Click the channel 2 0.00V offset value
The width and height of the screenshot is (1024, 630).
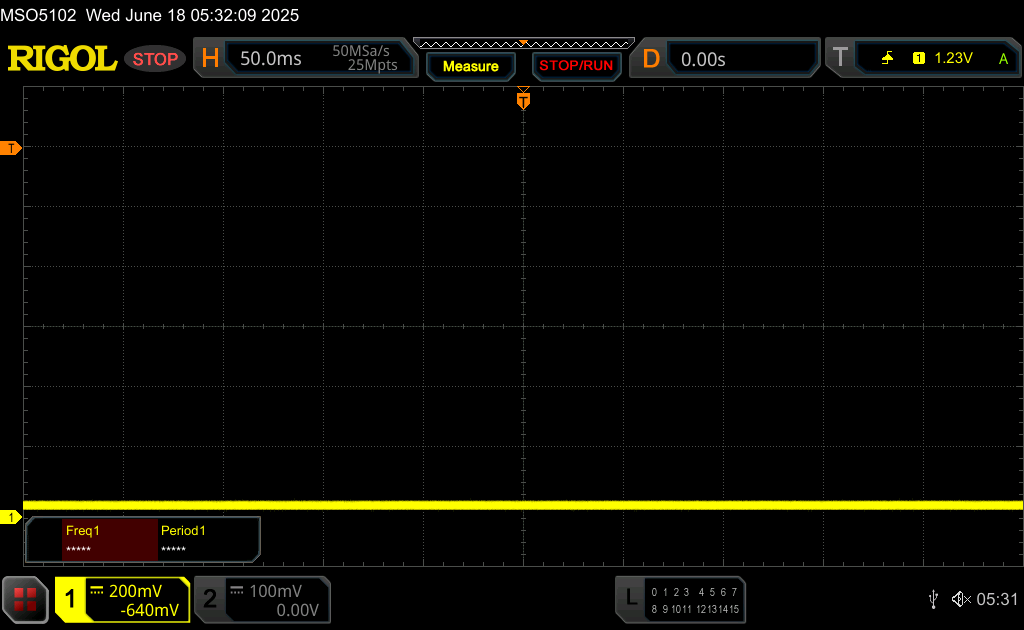pyautogui.click(x=297, y=610)
